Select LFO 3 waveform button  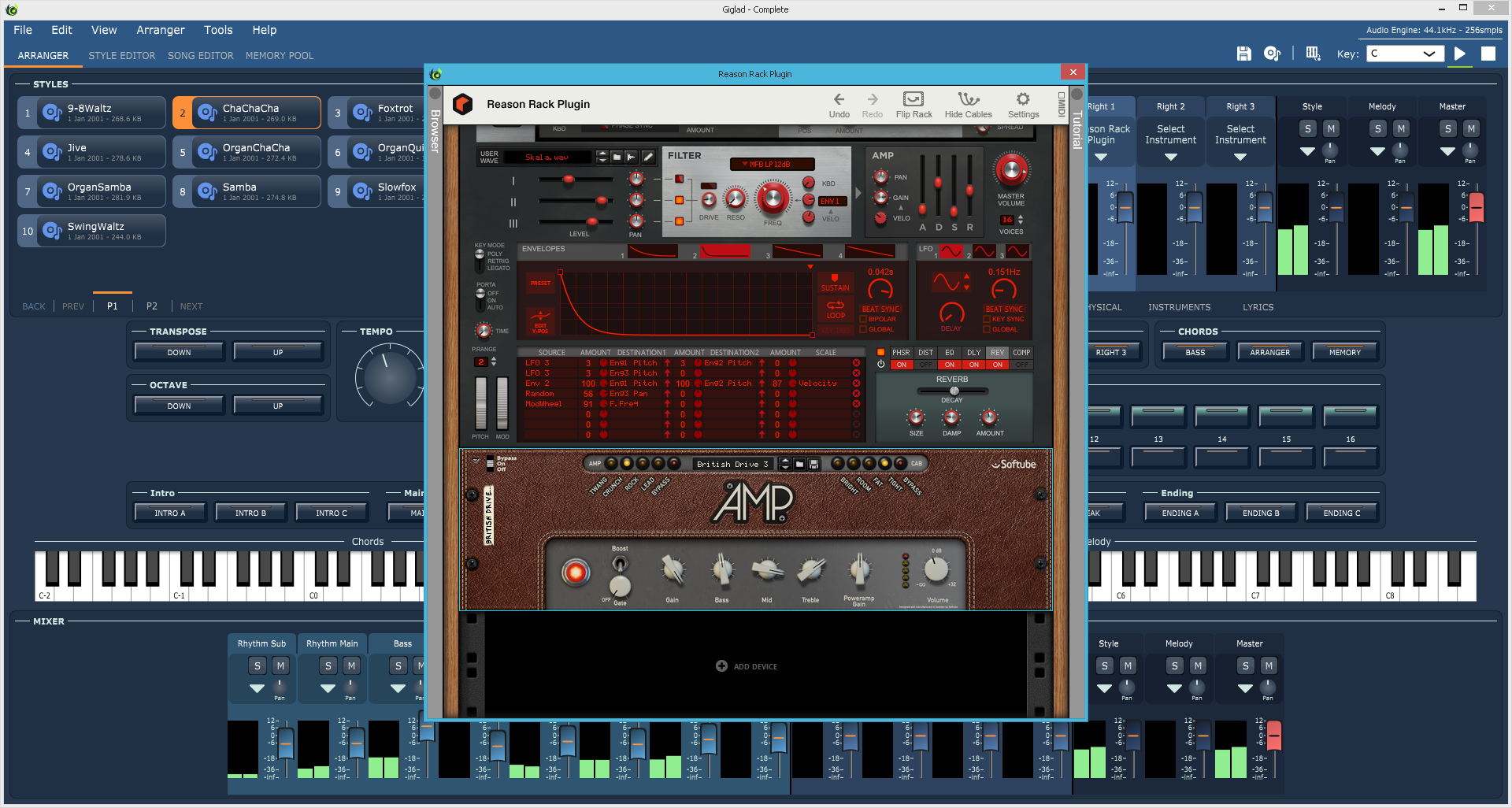click(x=1017, y=251)
